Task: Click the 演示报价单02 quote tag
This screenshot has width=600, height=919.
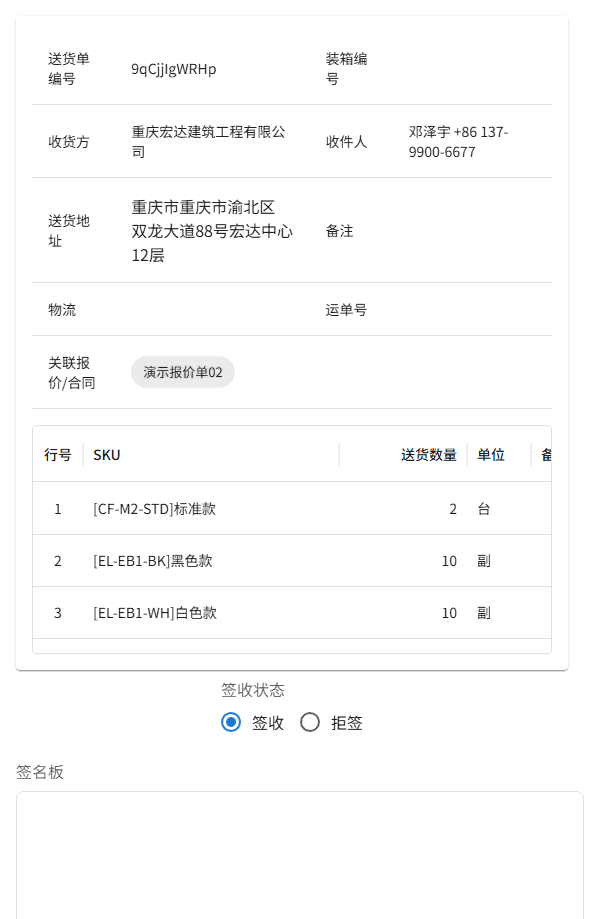Action: [x=183, y=371]
